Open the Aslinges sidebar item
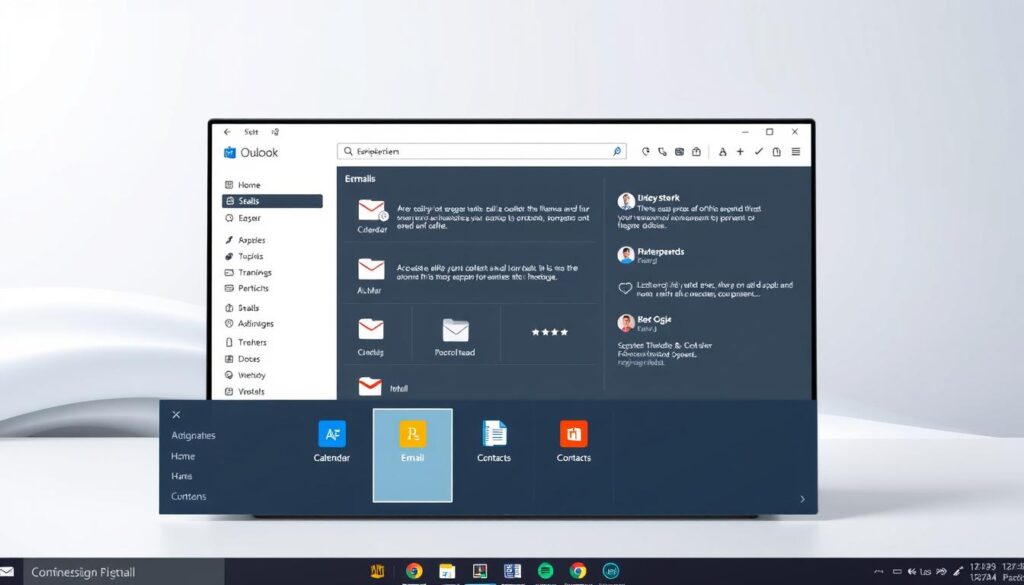This screenshot has height=585, width=1024. (249, 324)
